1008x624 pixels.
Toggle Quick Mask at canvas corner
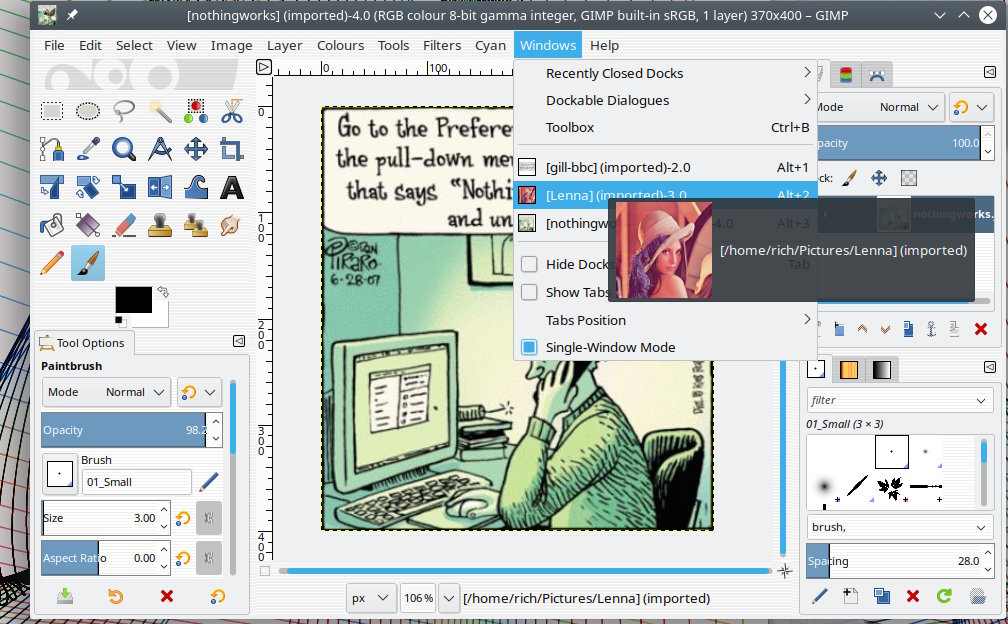click(x=265, y=571)
